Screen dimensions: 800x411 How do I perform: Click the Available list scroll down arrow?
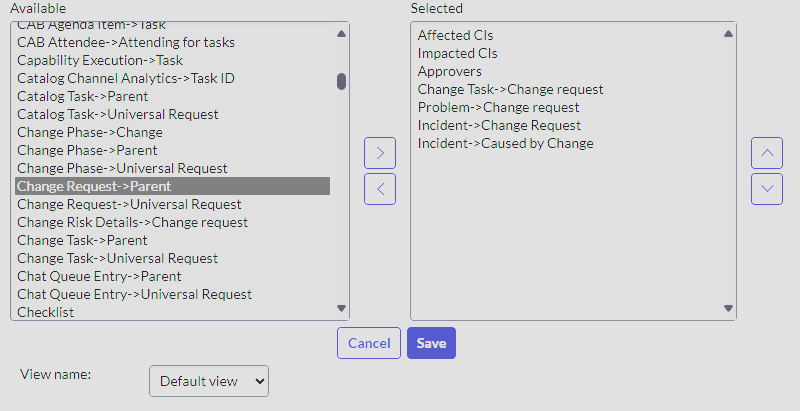pyautogui.click(x=341, y=308)
